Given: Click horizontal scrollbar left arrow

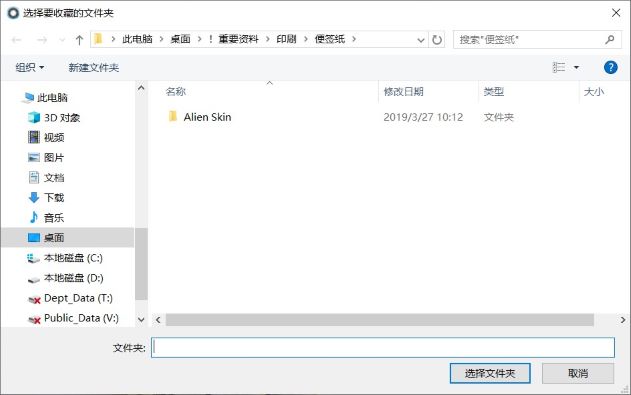Looking at the screenshot, I should (158, 320).
